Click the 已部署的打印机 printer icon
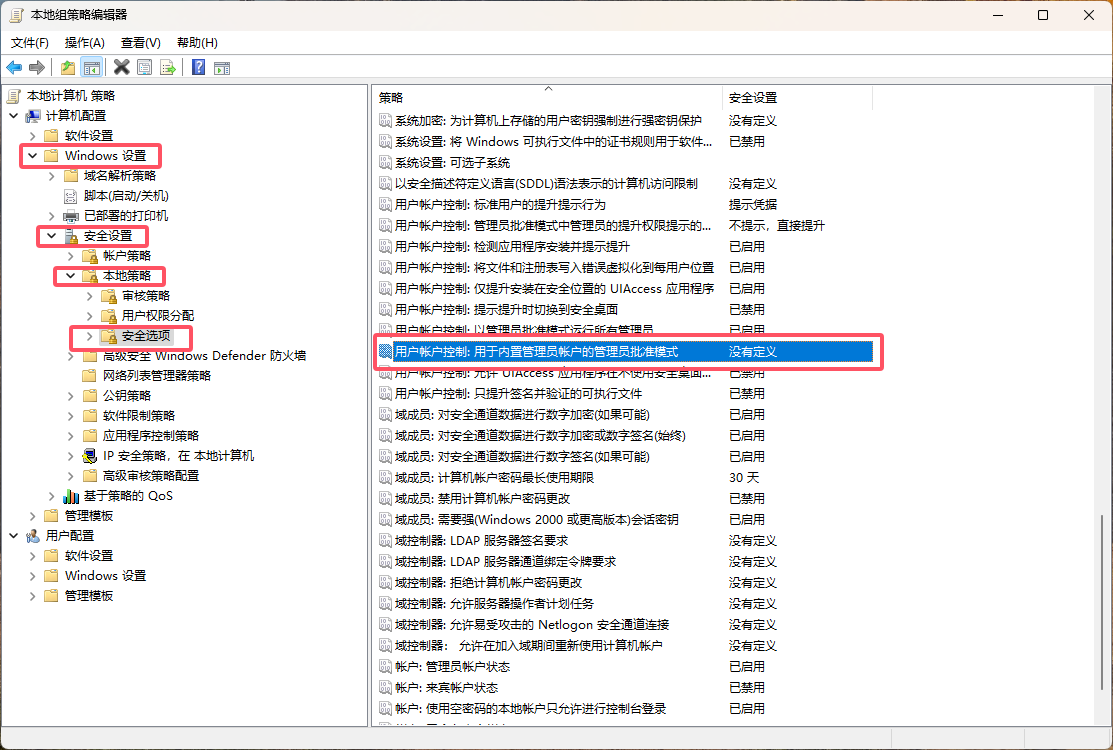 click(71, 216)
